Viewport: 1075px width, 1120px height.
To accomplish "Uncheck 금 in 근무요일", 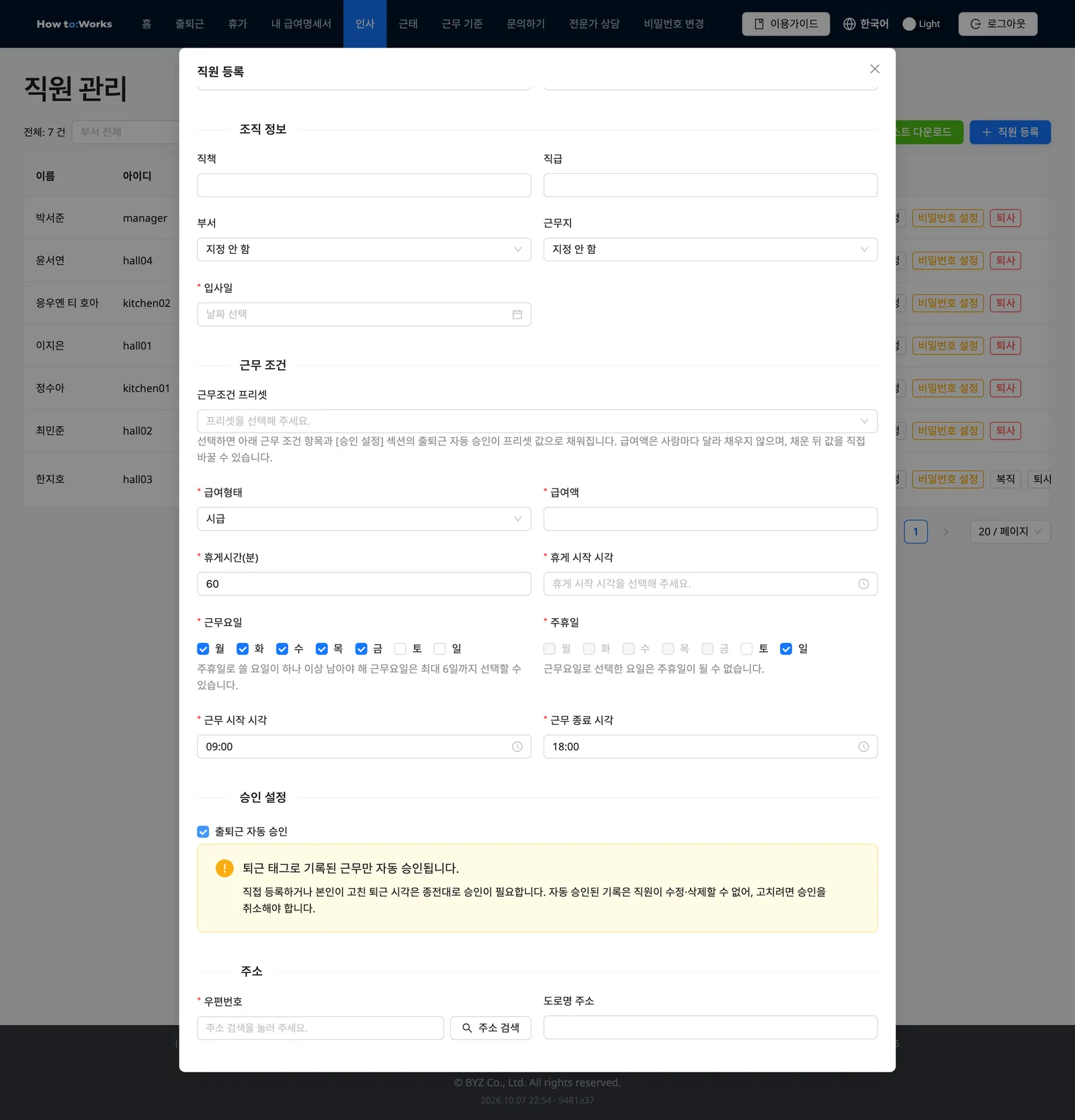I will 361,649.
